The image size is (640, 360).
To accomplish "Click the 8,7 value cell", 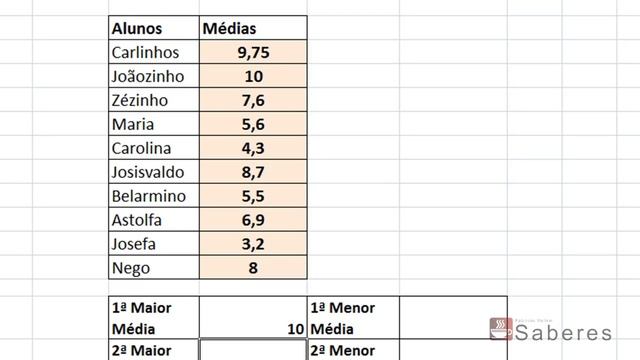I will pyautogui.click(x=253, y=172).
